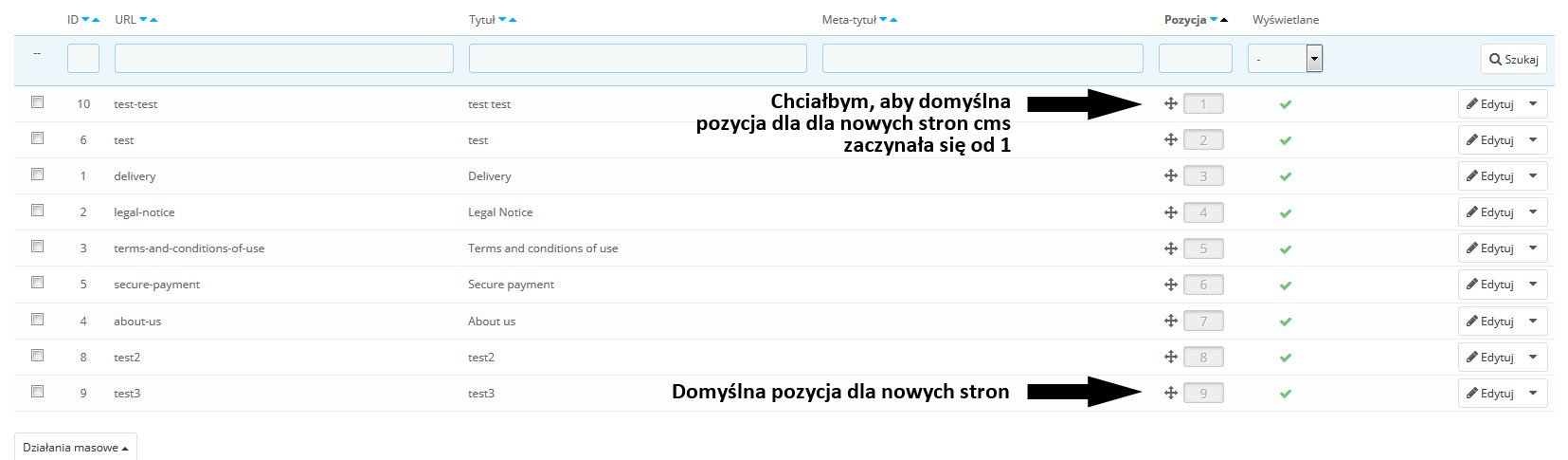The image size is (1568, 460).
Task: Sort Tytuł column descending arrow
Action: point(503,20)
